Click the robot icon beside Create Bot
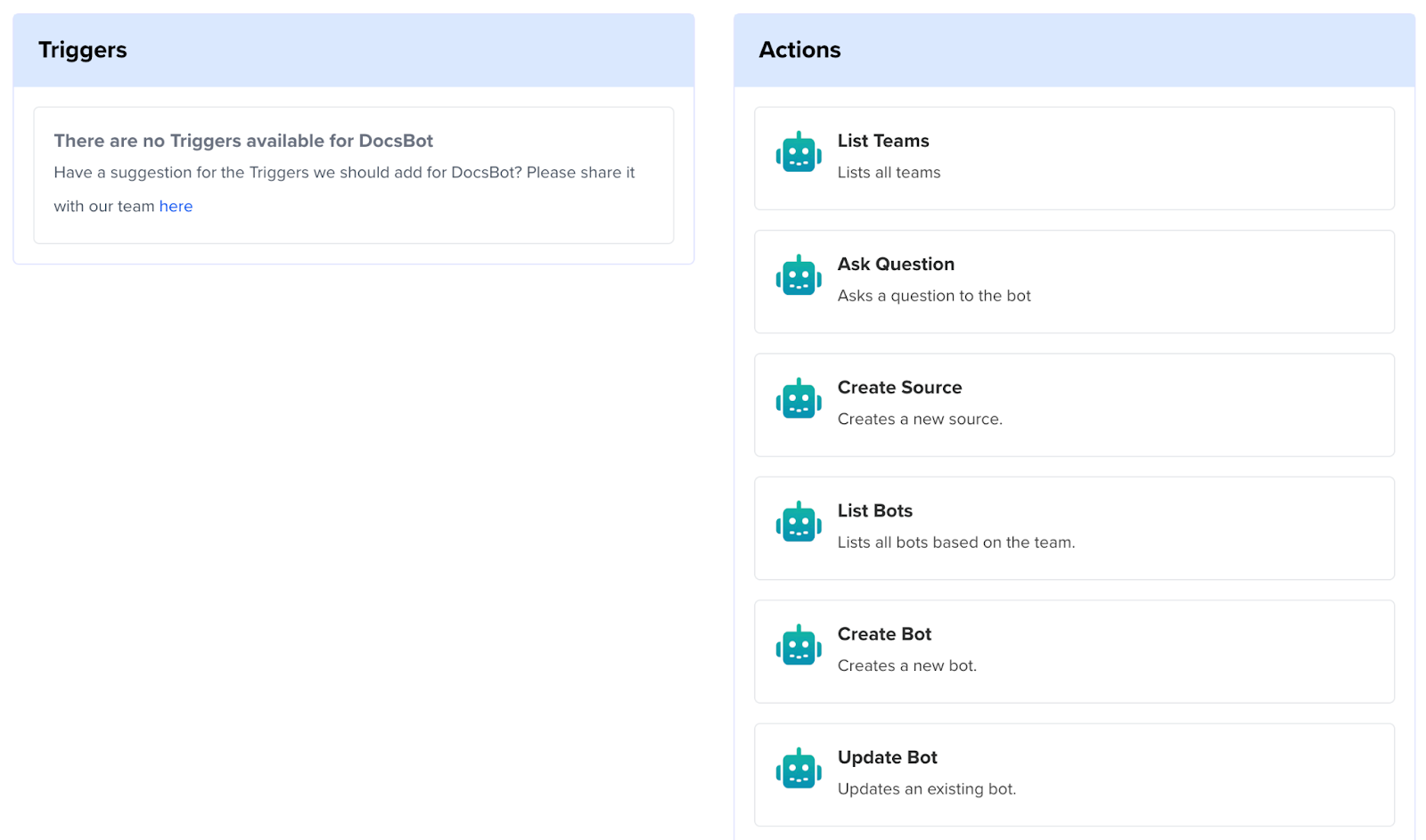Screen dimensions: 1426x840 (799, 645)
